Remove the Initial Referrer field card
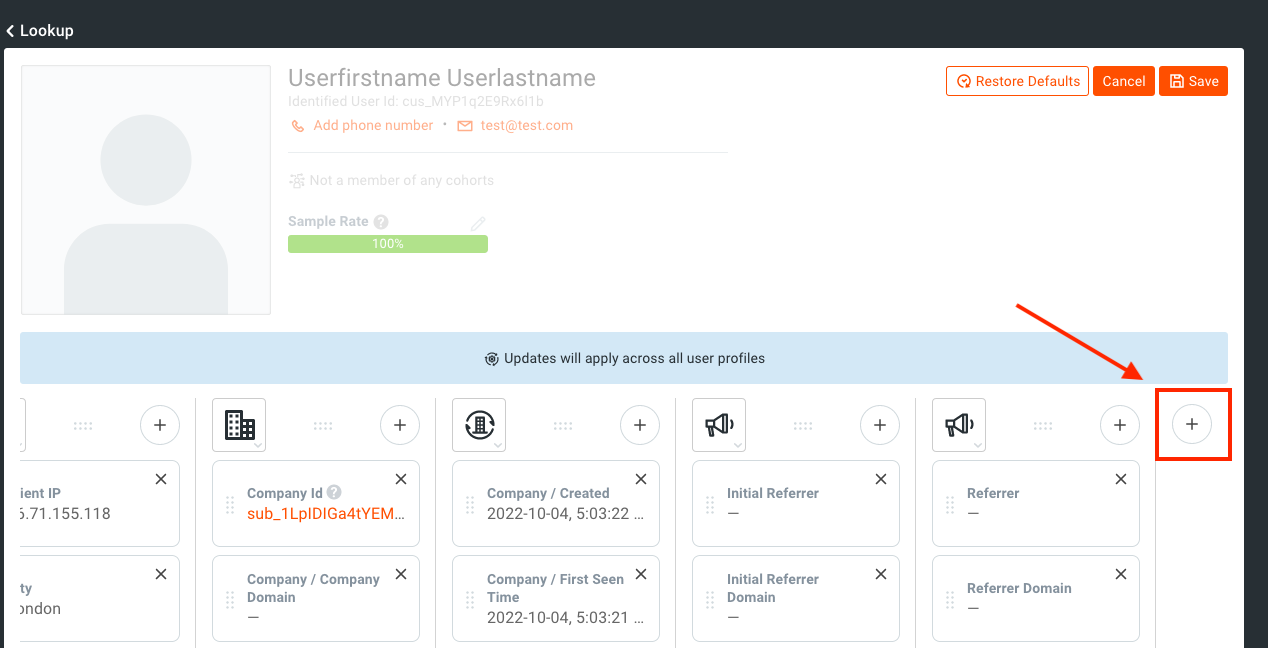The height and width of the screenshot is (648, 1268). (x=881, y=479)
